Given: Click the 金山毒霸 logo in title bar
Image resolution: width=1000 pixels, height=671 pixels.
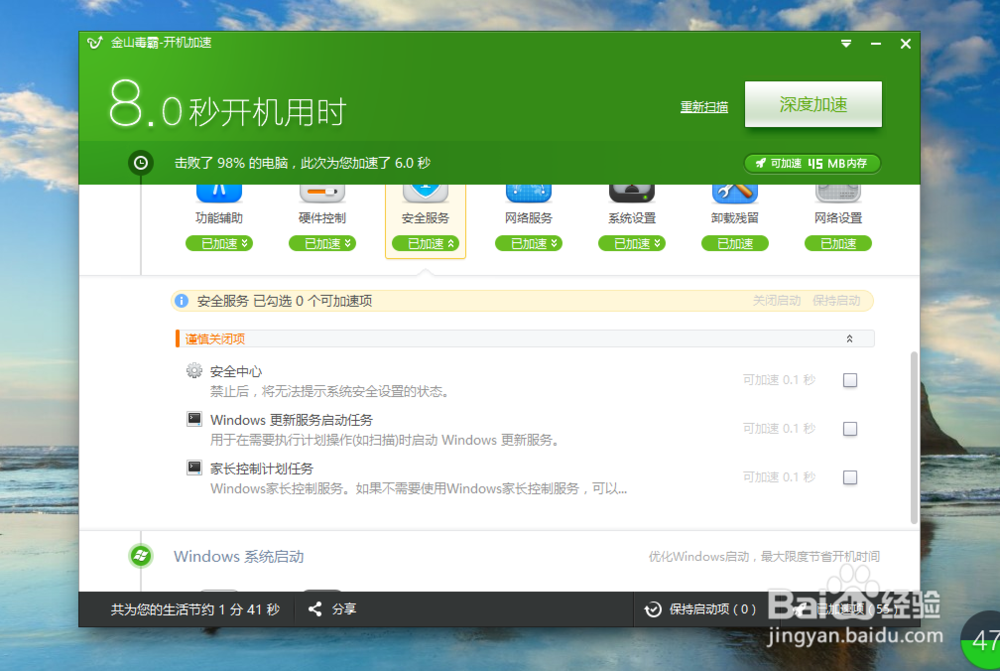Looking at the screenshot, I should [95, 43].
